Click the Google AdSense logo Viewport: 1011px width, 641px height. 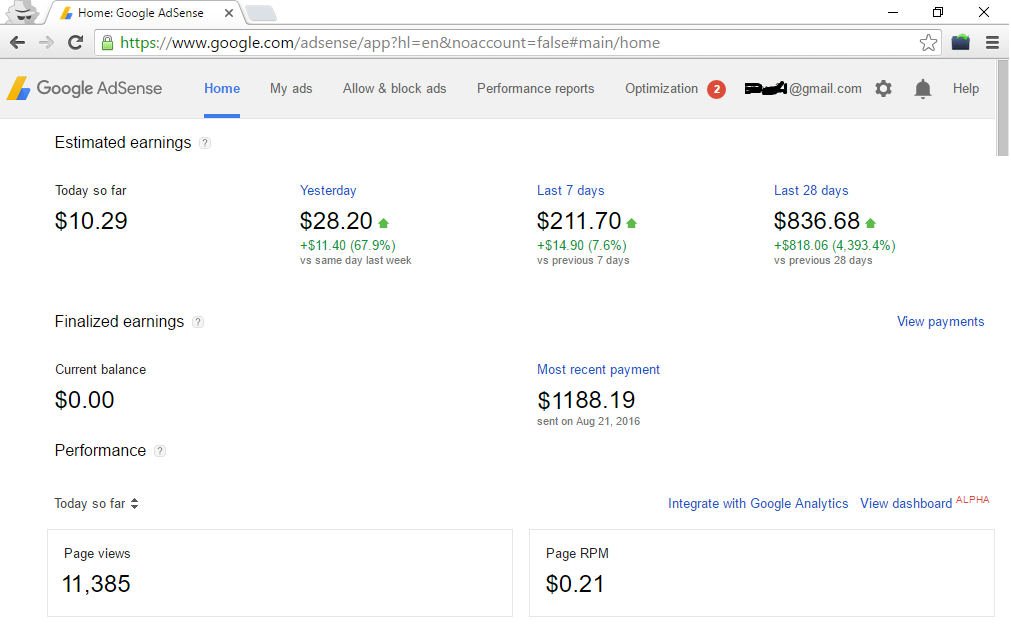coord(84,88)
